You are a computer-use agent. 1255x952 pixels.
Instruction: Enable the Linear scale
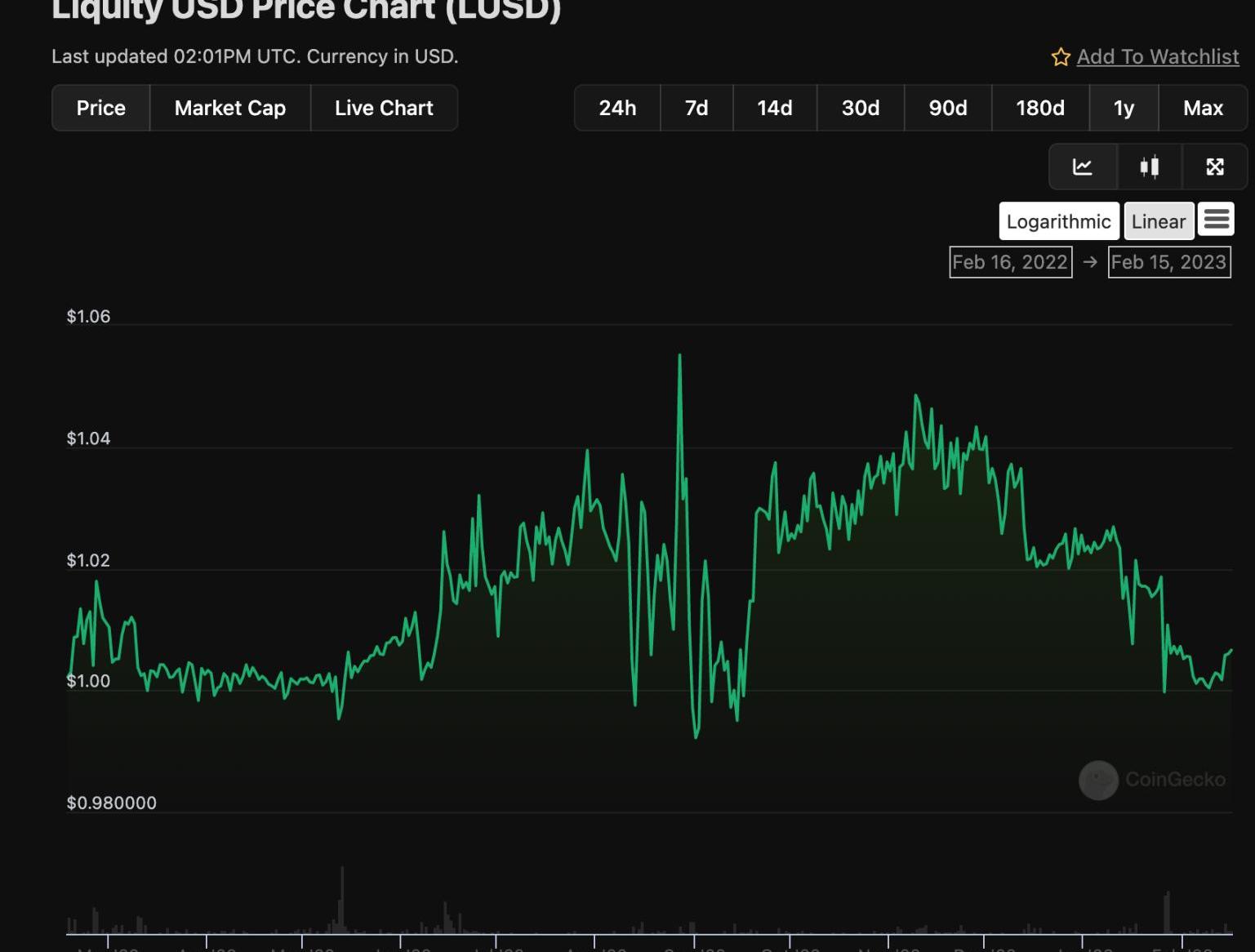click(1159, 221)
